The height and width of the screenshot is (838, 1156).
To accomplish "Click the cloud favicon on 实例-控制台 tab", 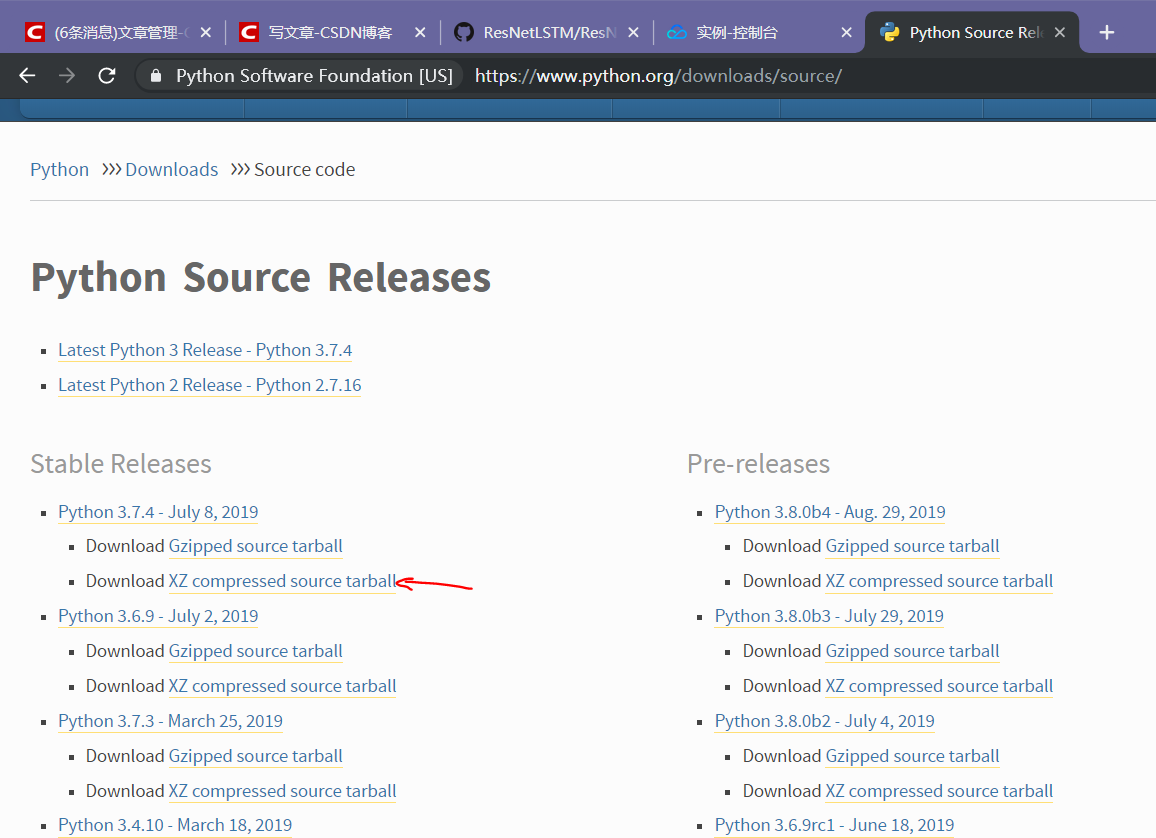I will 677,32.
